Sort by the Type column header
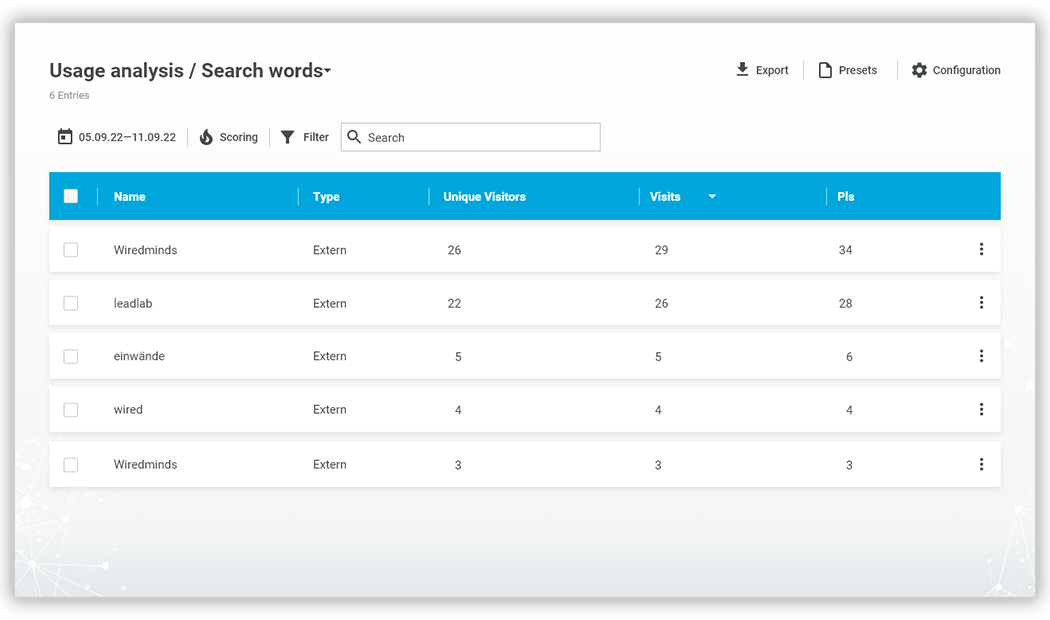Viewport: 1050px width, 620px height. [x=326, y=197]
